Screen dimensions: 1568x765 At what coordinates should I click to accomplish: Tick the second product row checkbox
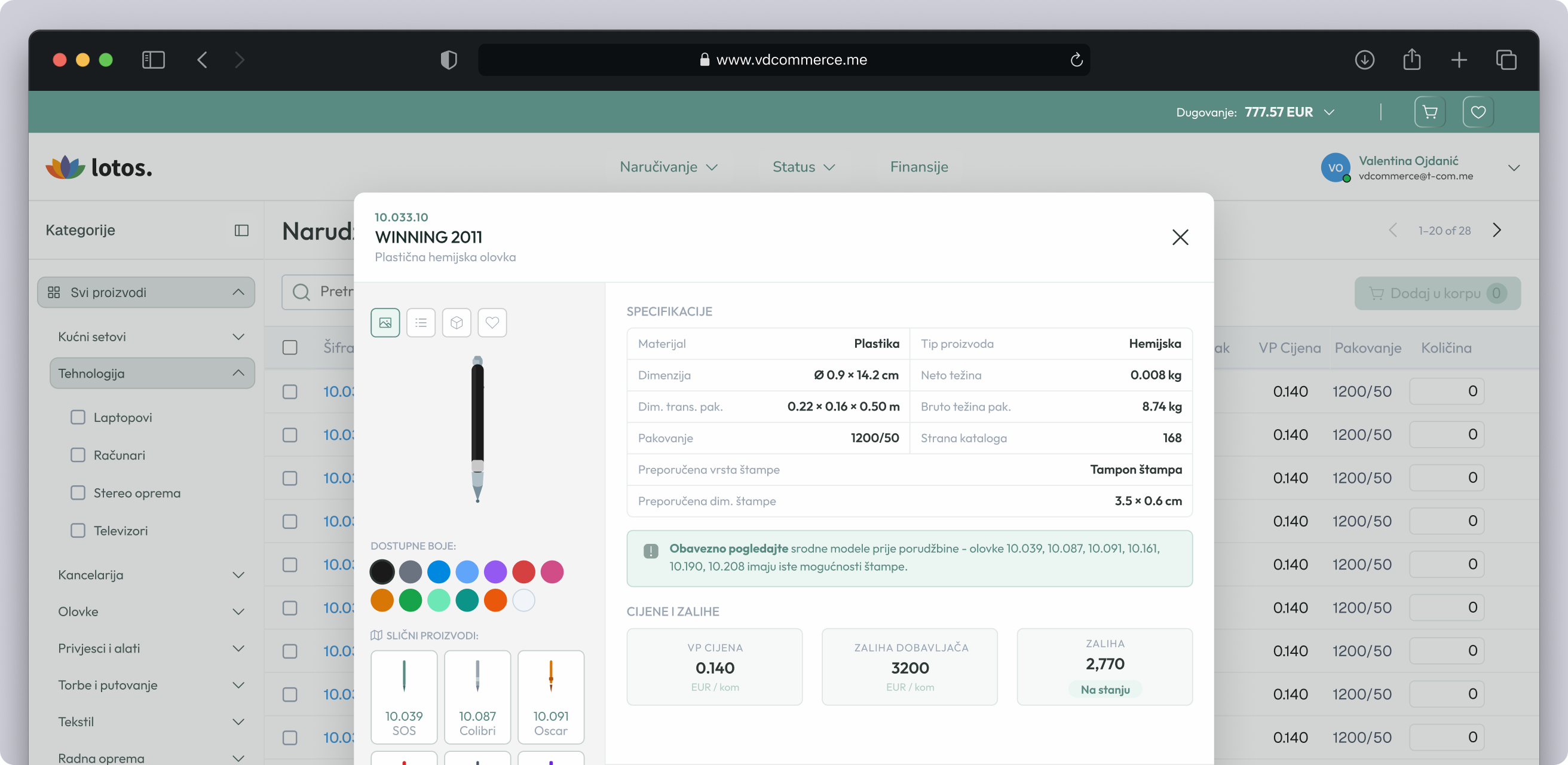coord(290,434)
